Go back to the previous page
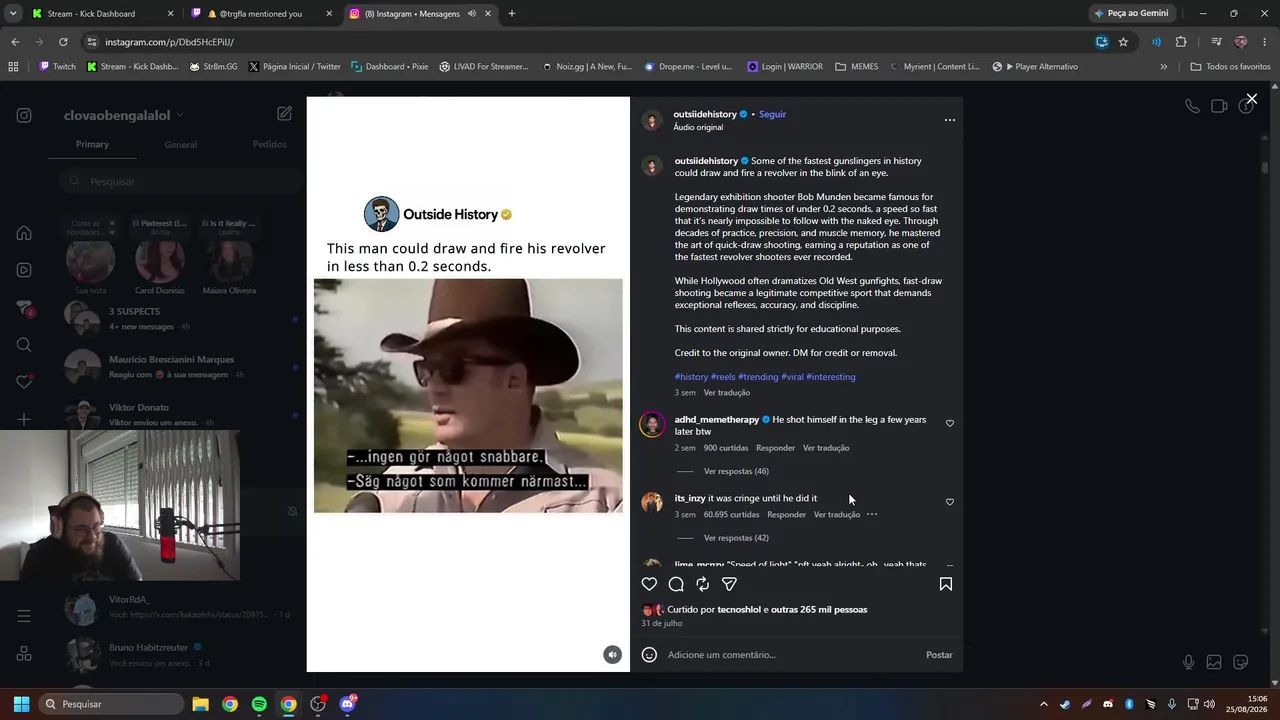Viewport: 1280px width, 720px height. coord(15,42)
